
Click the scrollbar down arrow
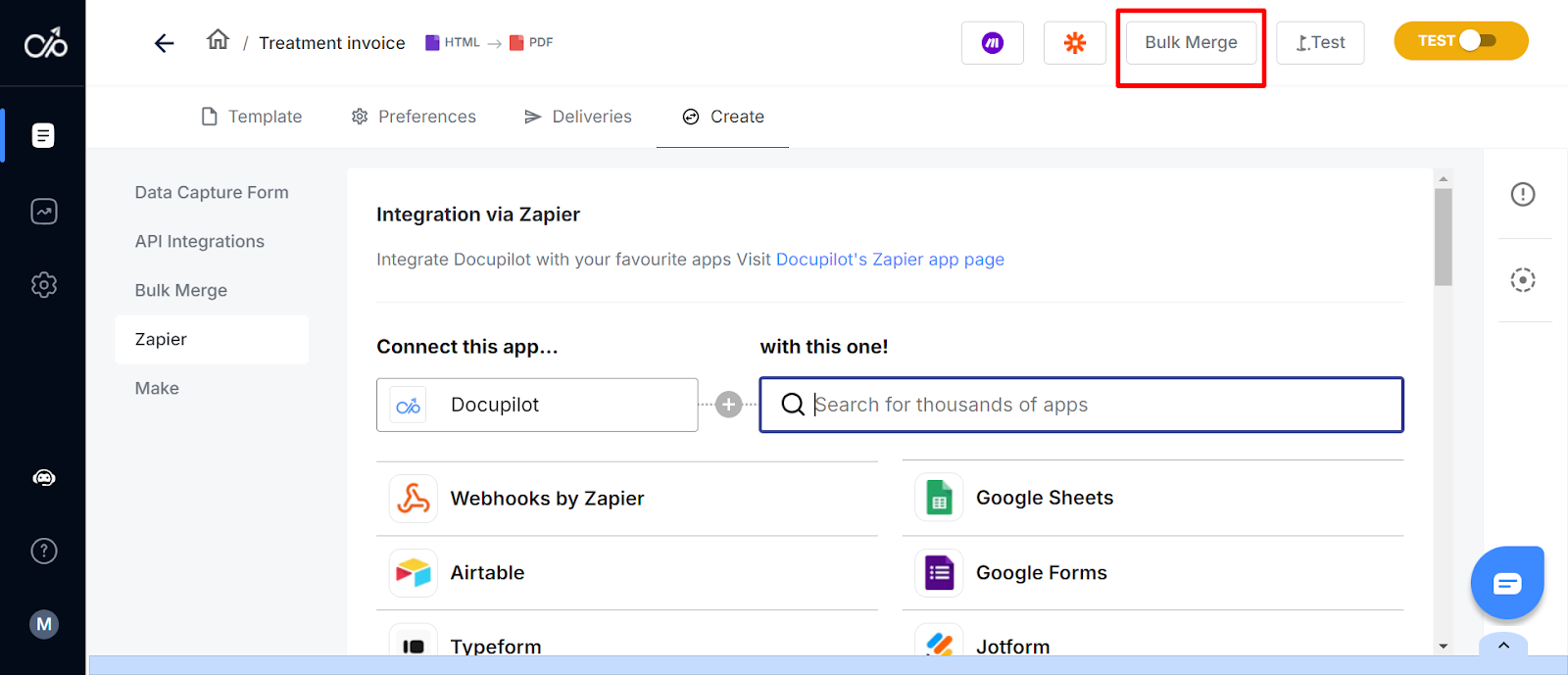pos(1443,647)
